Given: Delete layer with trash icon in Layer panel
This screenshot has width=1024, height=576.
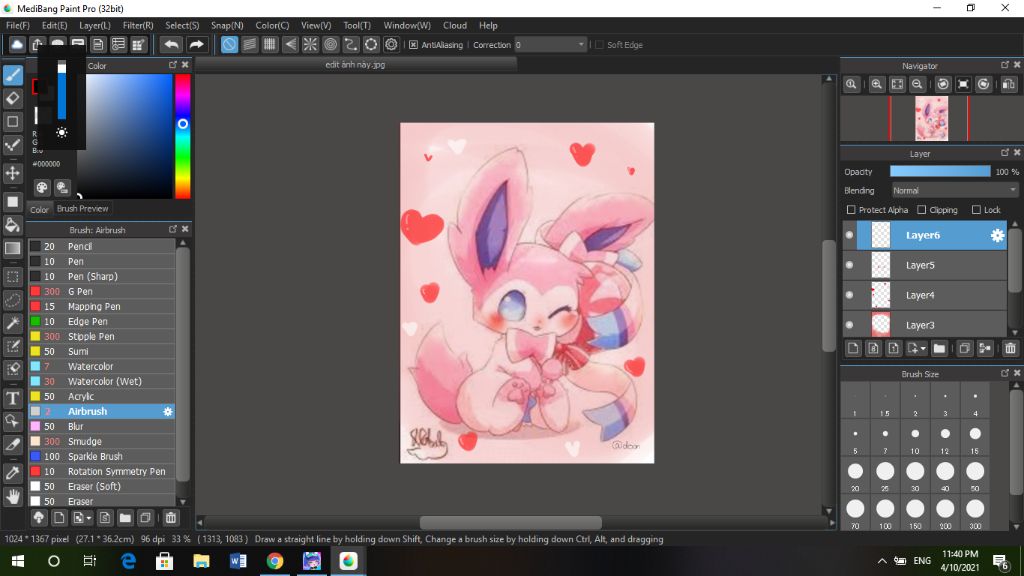Looking at the screenshot, I should coord(1010,348).
